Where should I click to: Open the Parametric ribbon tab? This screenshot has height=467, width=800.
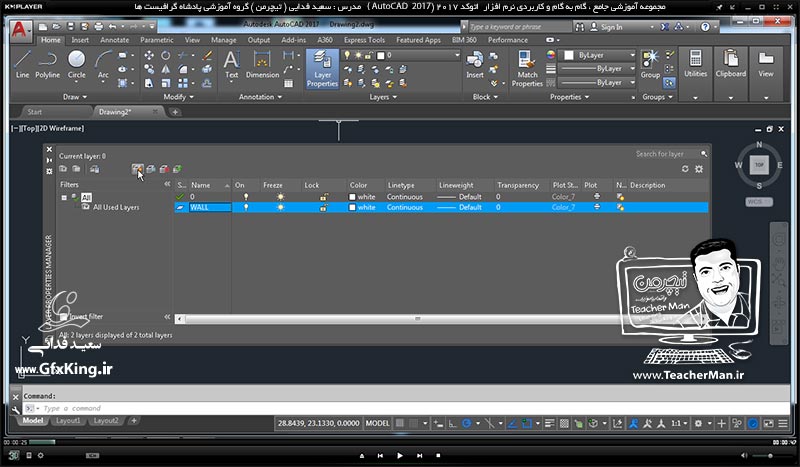157,40
